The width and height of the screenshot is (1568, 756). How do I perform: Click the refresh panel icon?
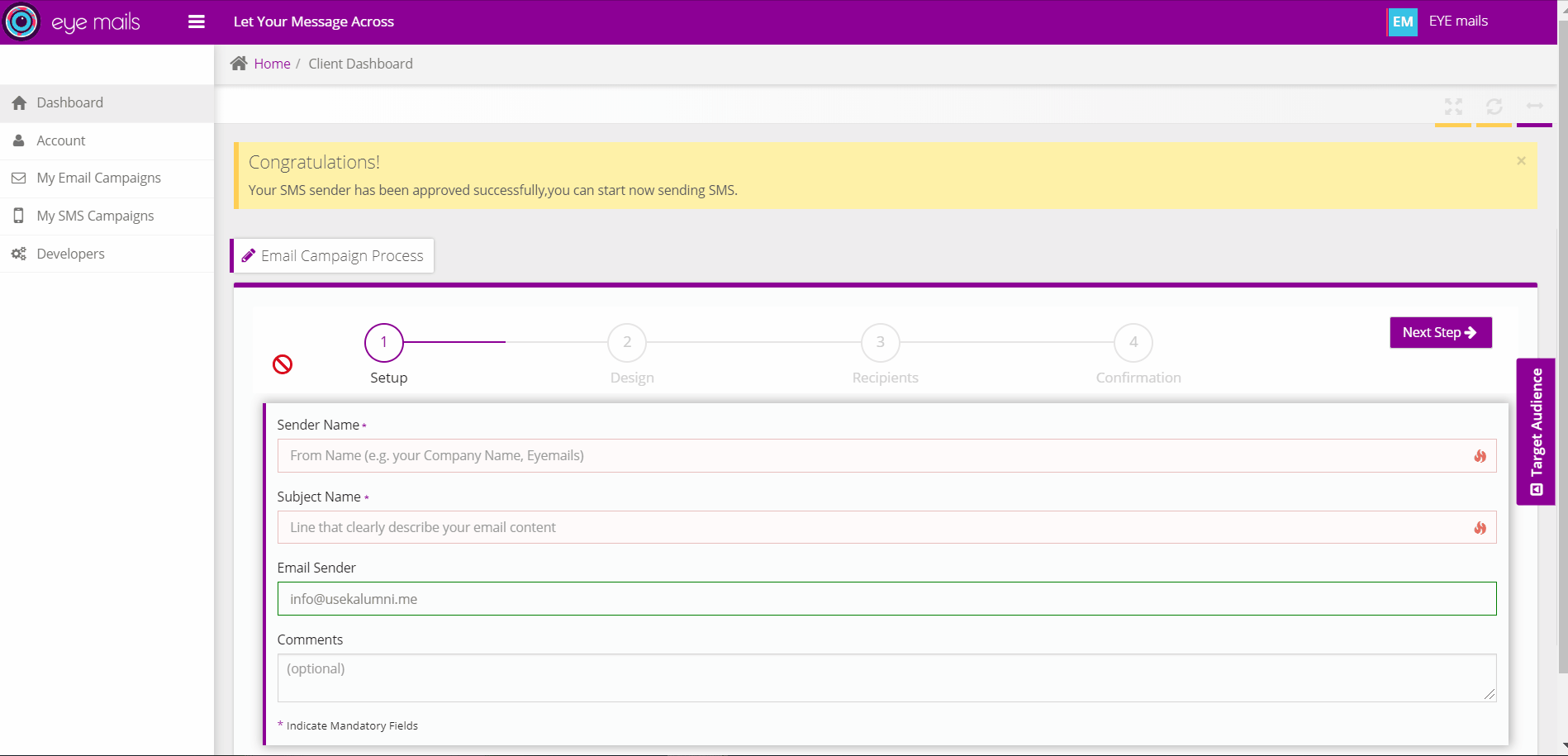(x=1494, y=107)
